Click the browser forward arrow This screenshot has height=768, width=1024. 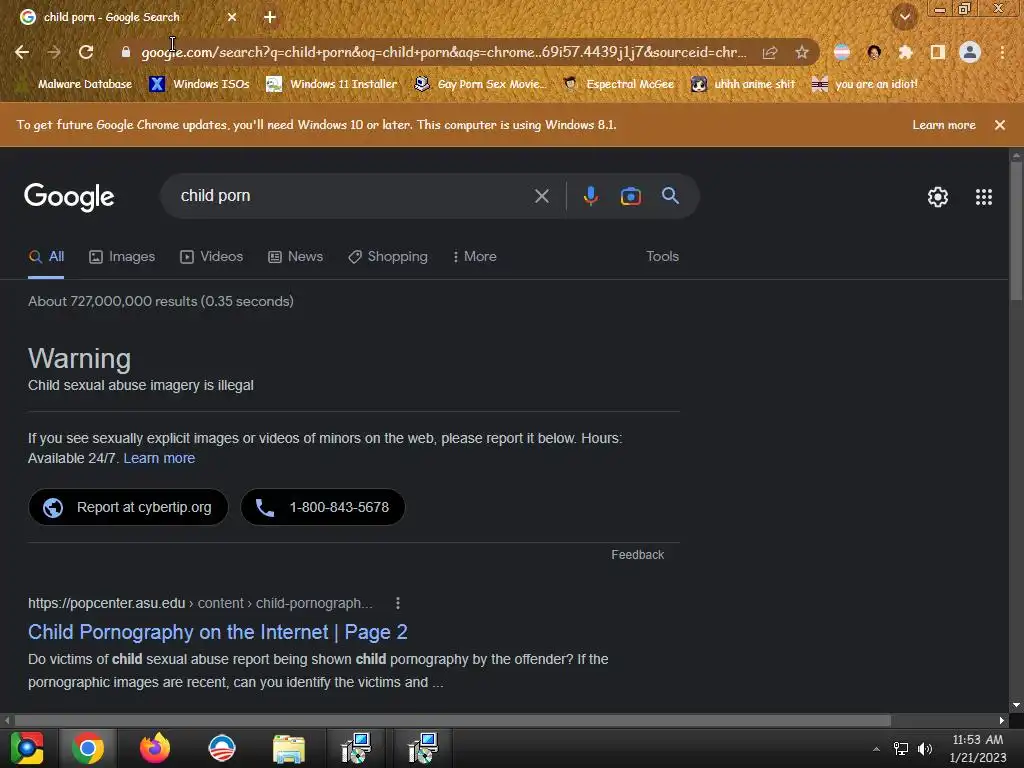click(x=54, y=52)
